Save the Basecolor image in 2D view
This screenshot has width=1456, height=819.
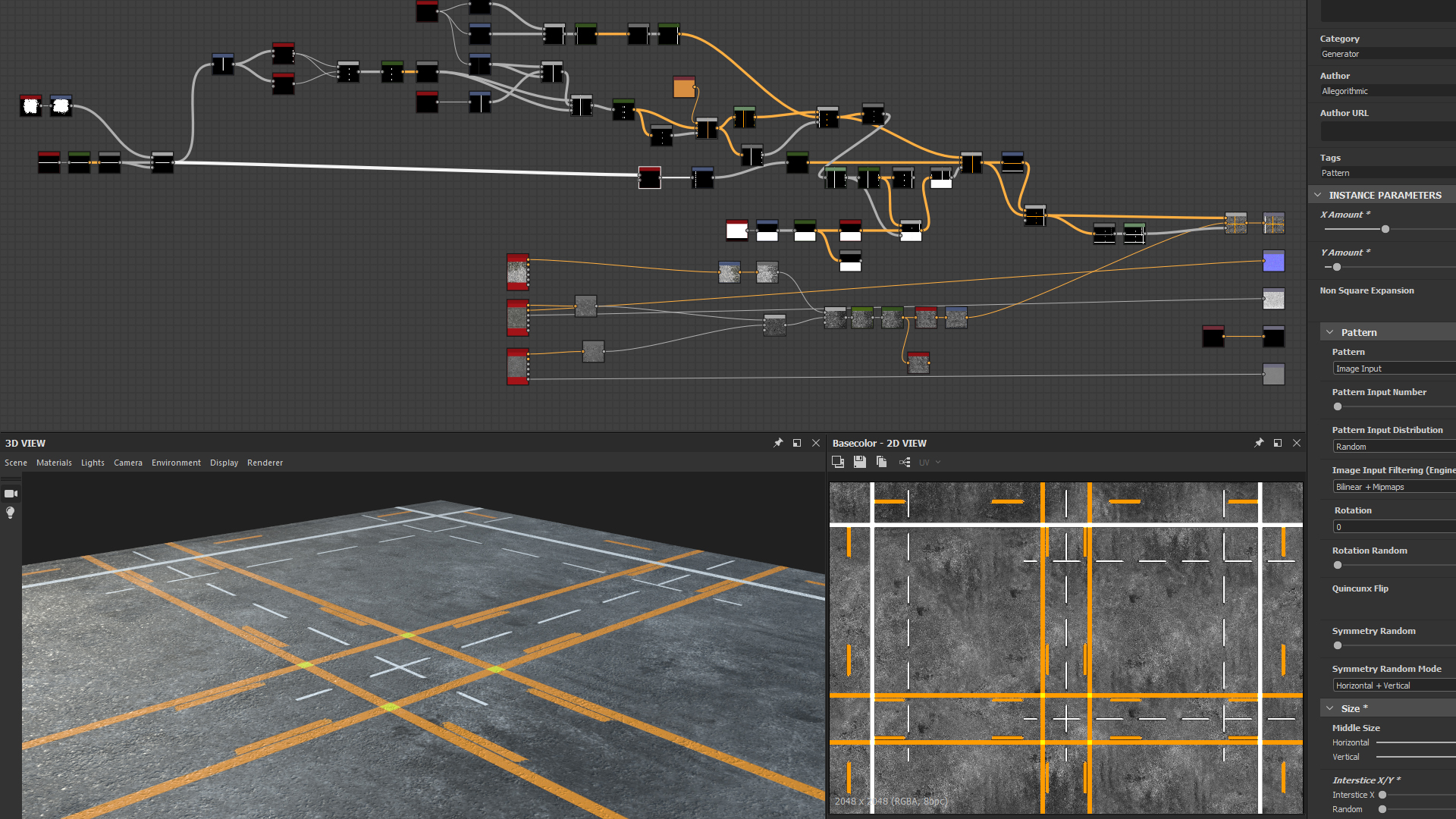tap(860, 462)
